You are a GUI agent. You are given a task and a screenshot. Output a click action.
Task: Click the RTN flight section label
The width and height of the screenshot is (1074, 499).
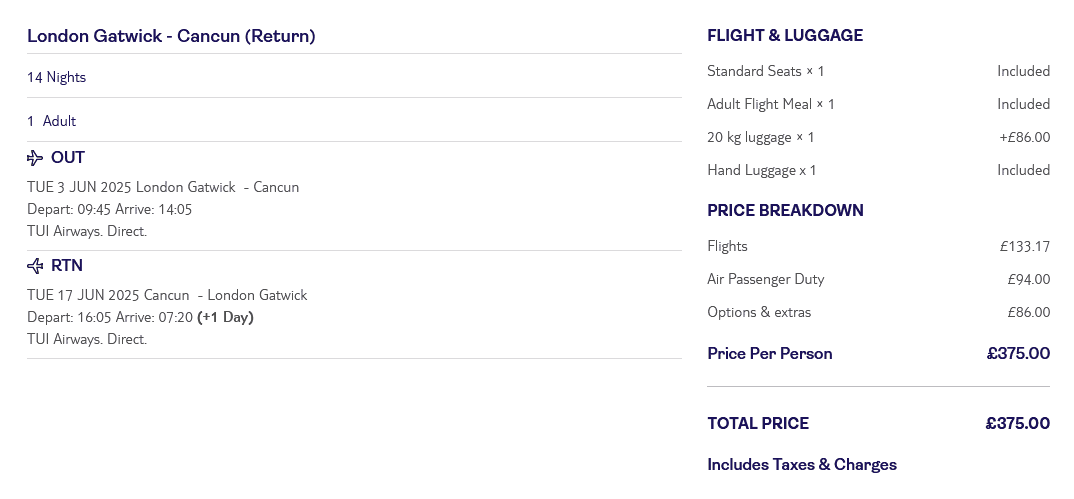coord(67,266)
